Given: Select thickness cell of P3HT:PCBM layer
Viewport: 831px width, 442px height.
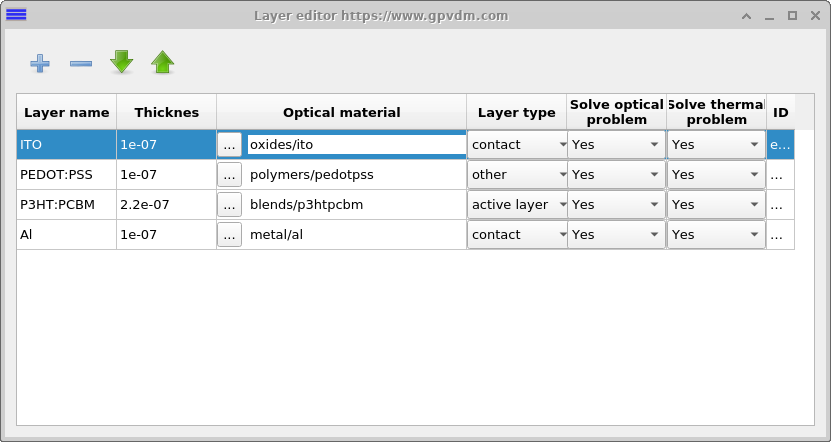Looking at the screenshot, I should (166, 205).
